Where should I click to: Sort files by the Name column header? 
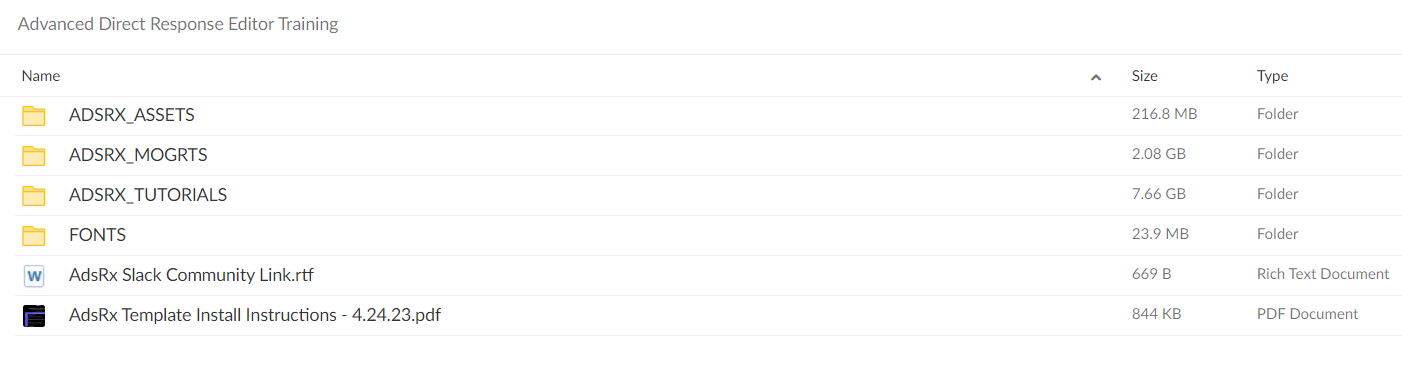pos(41,76)
